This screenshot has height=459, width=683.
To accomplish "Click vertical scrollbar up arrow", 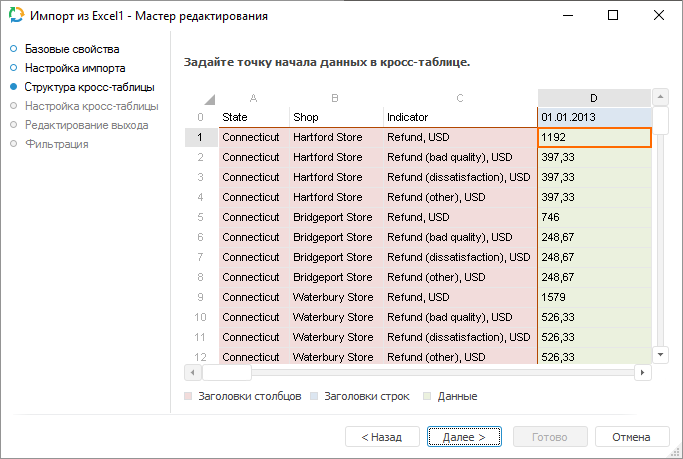I will tap(660, 98).
